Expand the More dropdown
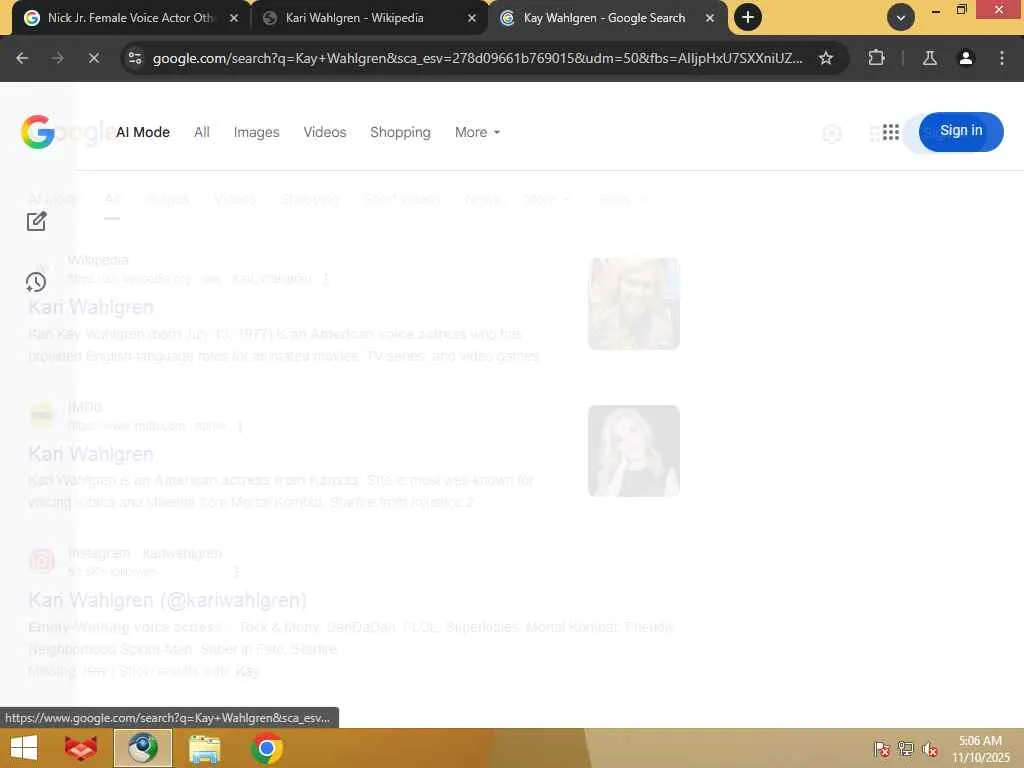The image size is (1024, 768). [477, 132]
